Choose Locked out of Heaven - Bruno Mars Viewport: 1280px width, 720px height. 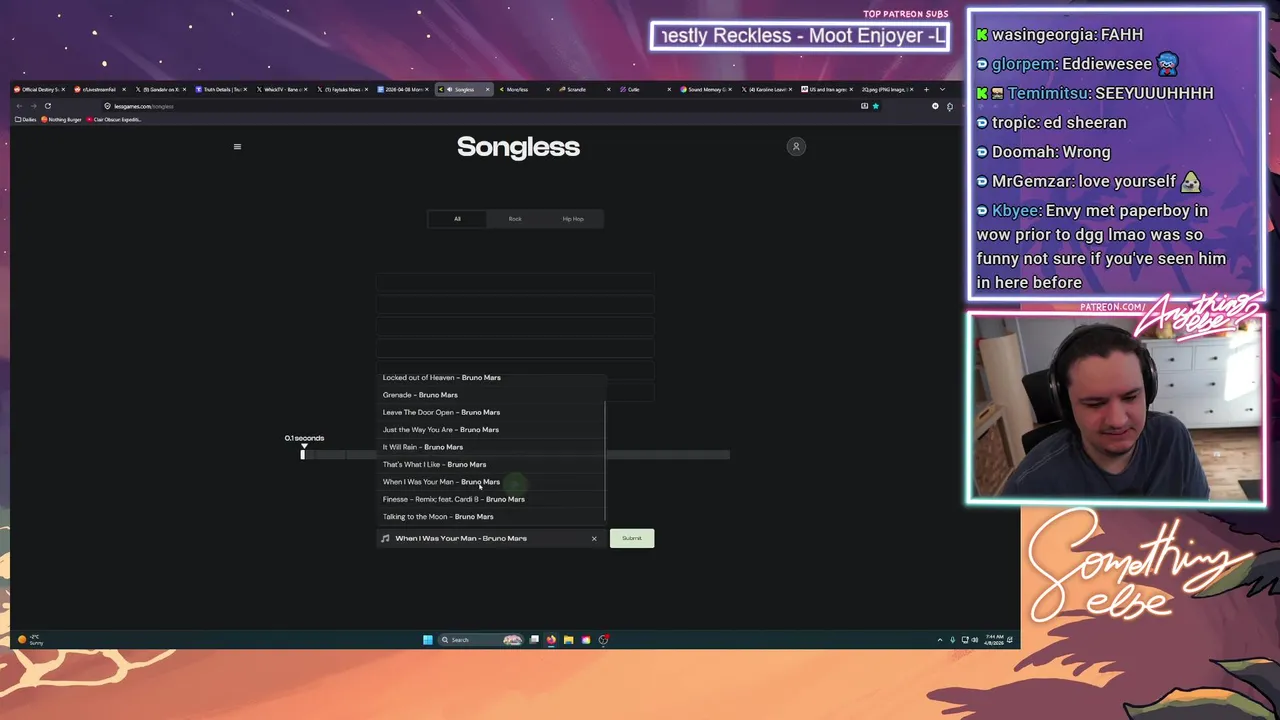pyautogui.click(x=491, y=378)
